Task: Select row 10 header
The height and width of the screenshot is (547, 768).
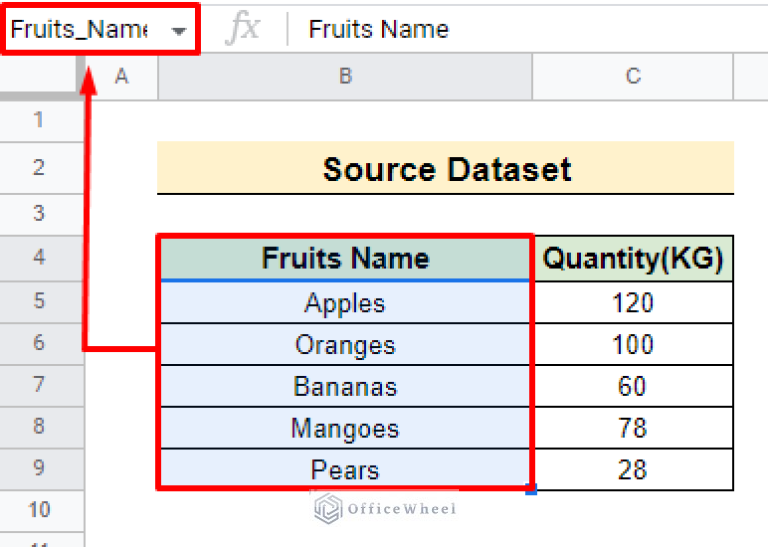Action: click(39, 510)
